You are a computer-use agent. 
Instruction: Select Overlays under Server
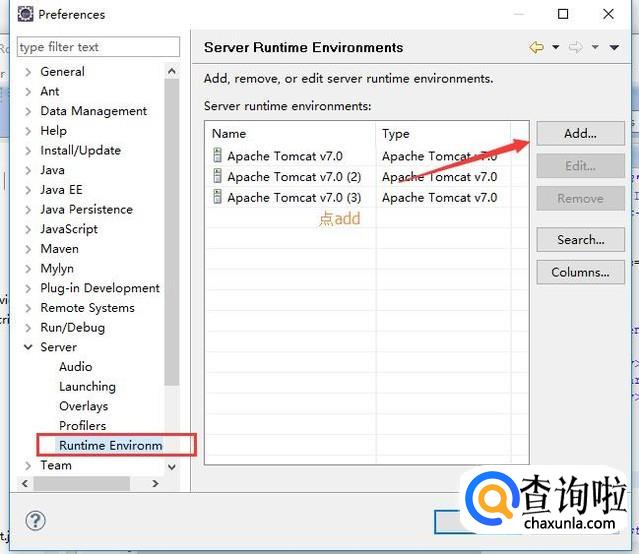click(x=84, y=406)
